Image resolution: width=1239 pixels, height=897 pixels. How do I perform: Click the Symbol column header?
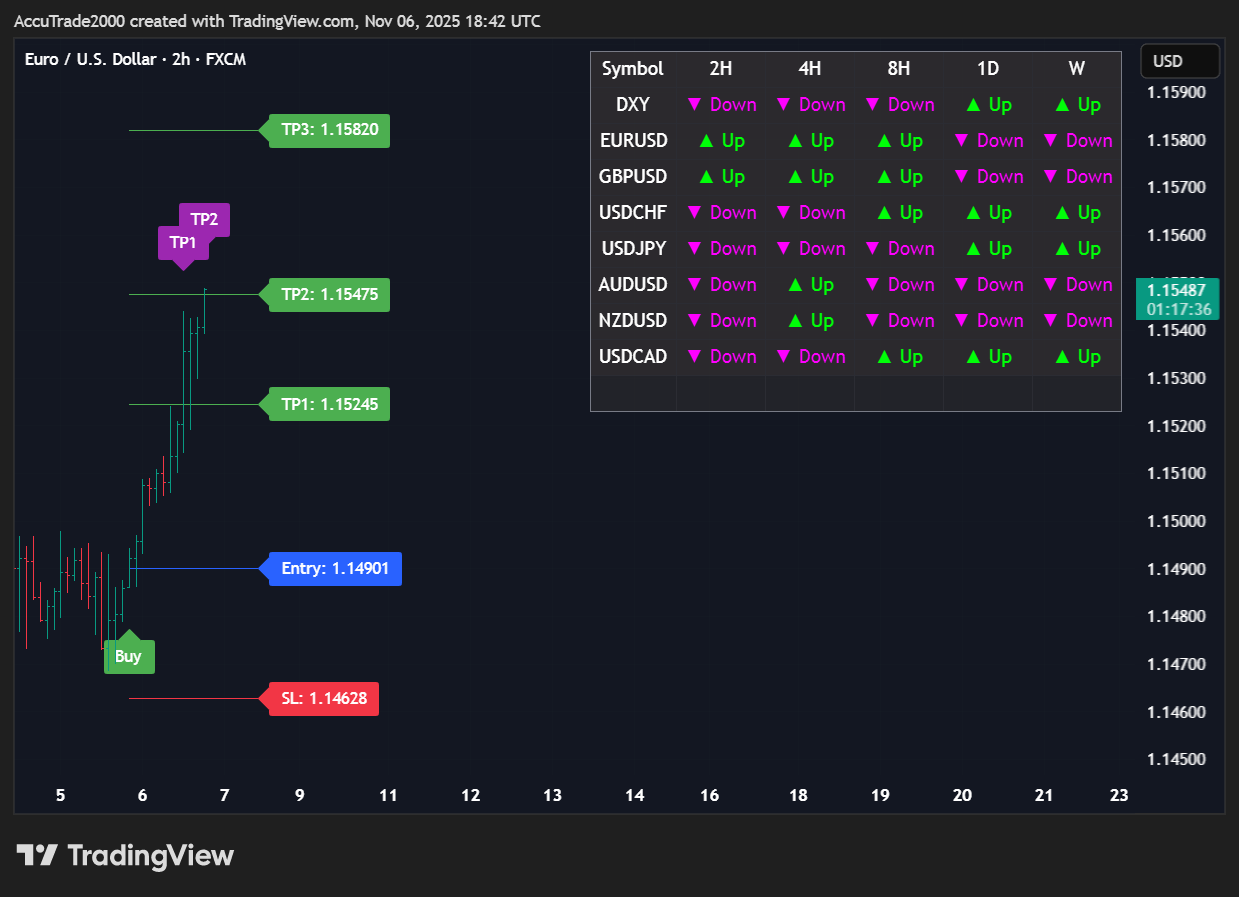click(632, 69)
